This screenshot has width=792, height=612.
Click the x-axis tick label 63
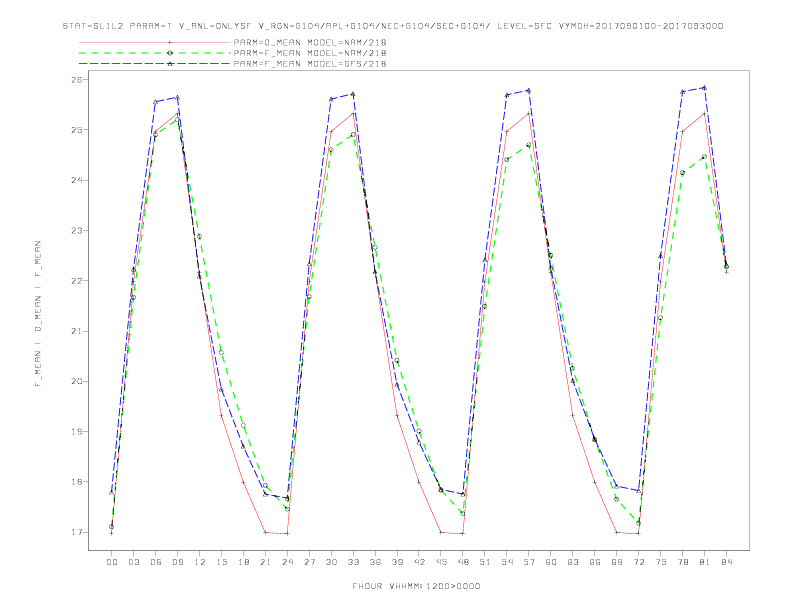click(573, 562)
